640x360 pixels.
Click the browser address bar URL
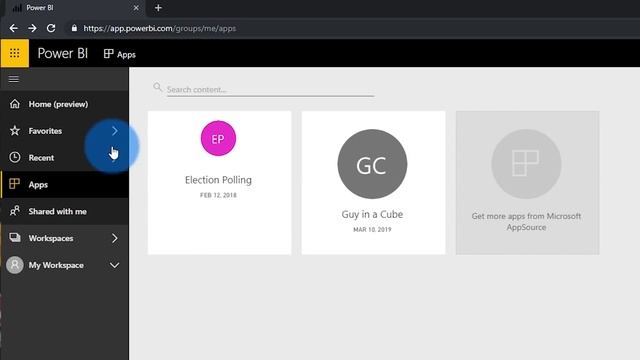pos(160,29)
